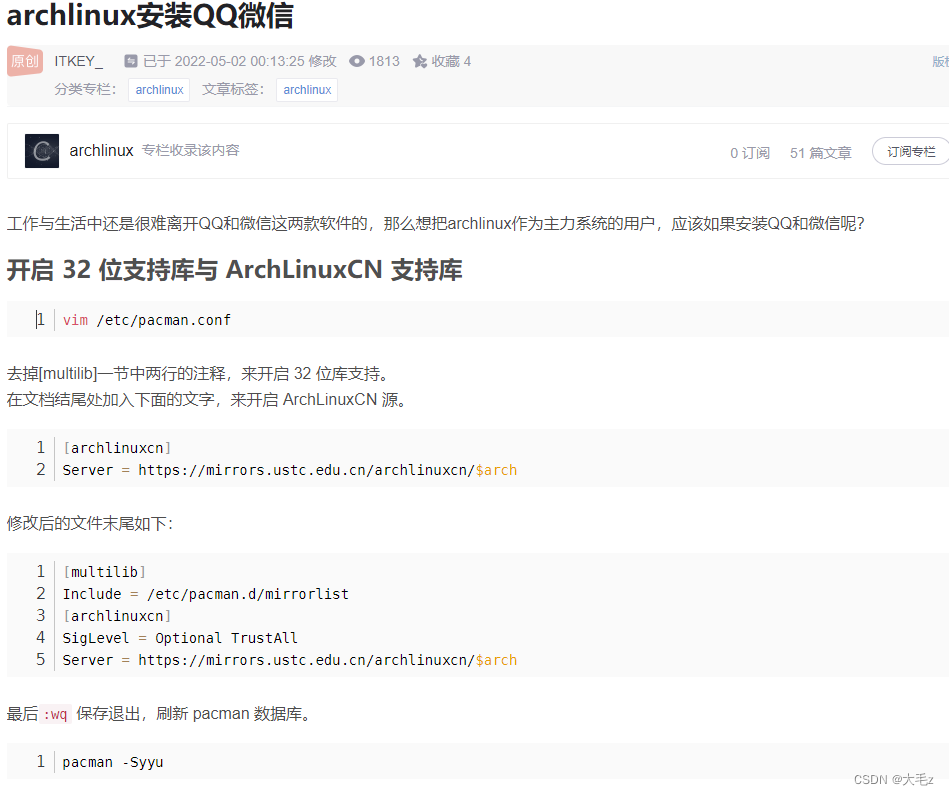
Task: Click the inline :wq code snippet
Action: click(x=55, y=715)
